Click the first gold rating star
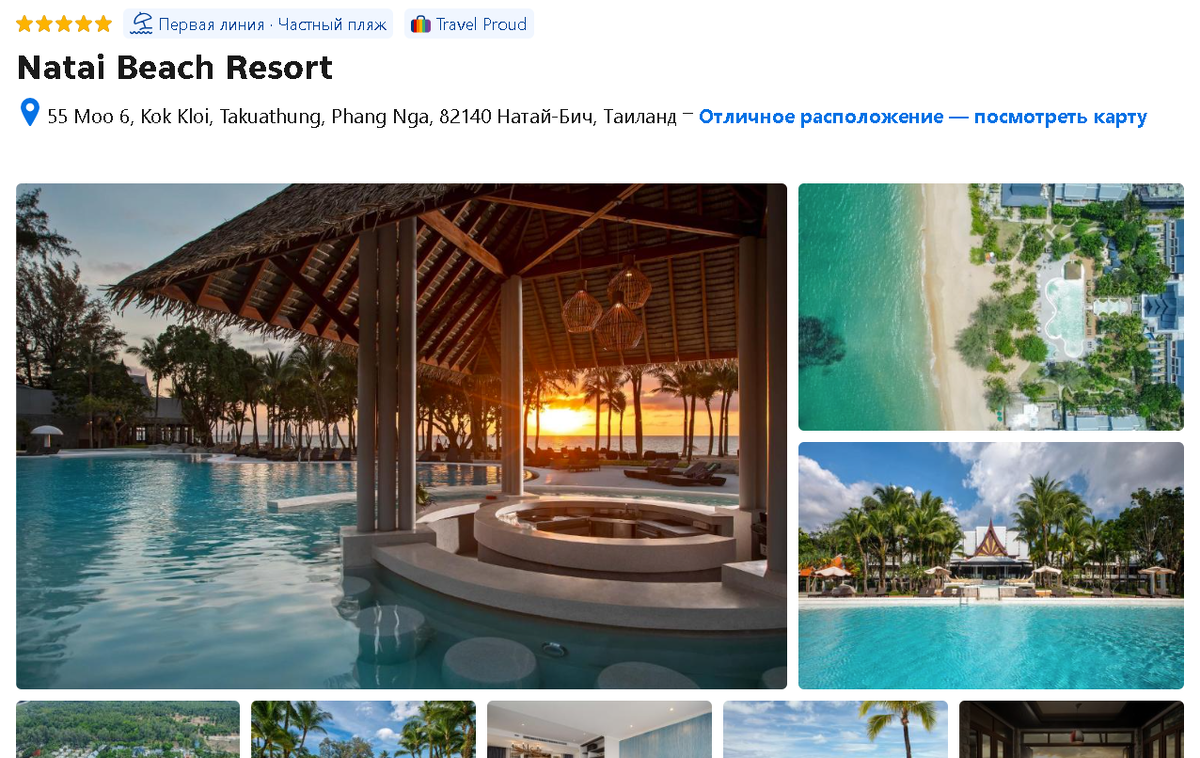1200x758 pixels. pyautogui.click(x=26, y=24)
